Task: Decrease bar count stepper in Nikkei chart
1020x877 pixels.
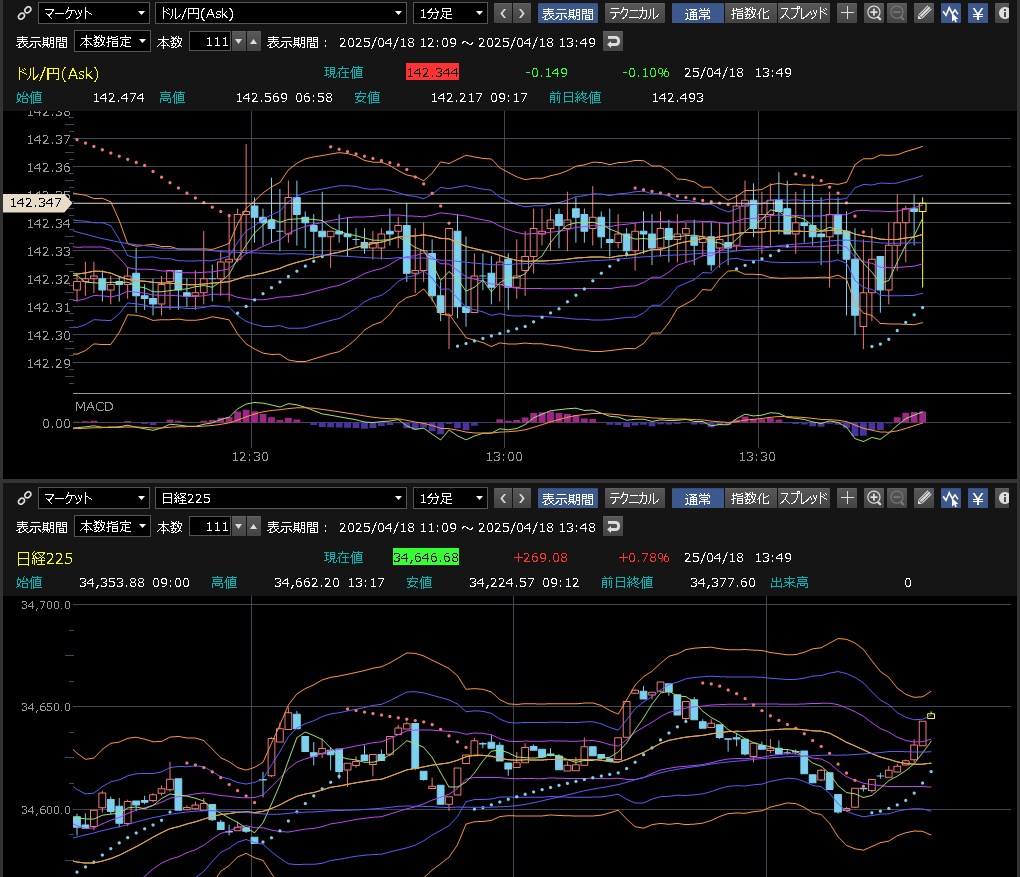Action: [x=239, y=526]
